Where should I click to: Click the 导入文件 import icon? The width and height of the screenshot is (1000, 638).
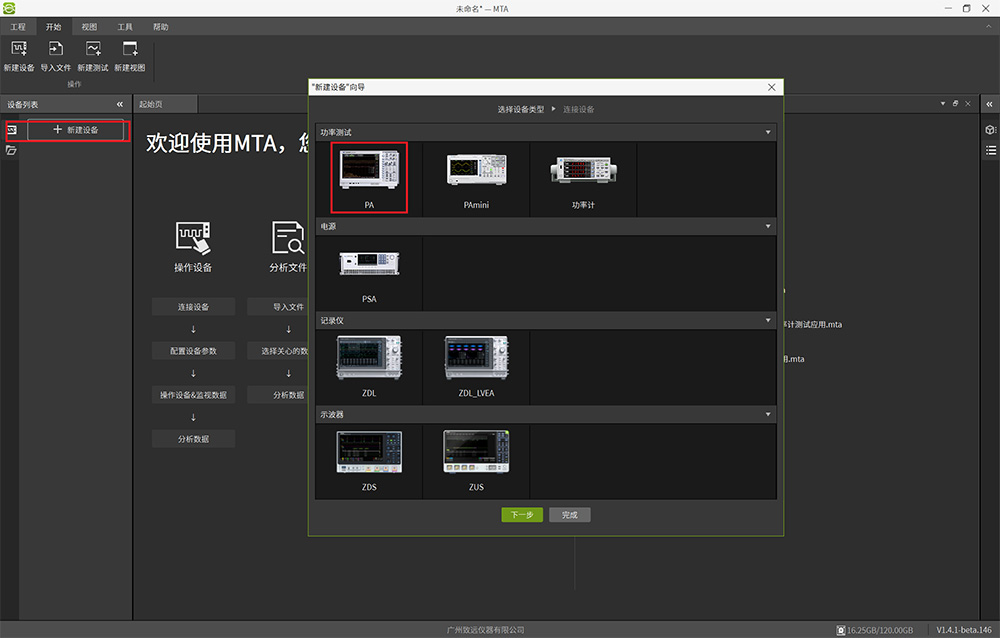tap(56, 50)
